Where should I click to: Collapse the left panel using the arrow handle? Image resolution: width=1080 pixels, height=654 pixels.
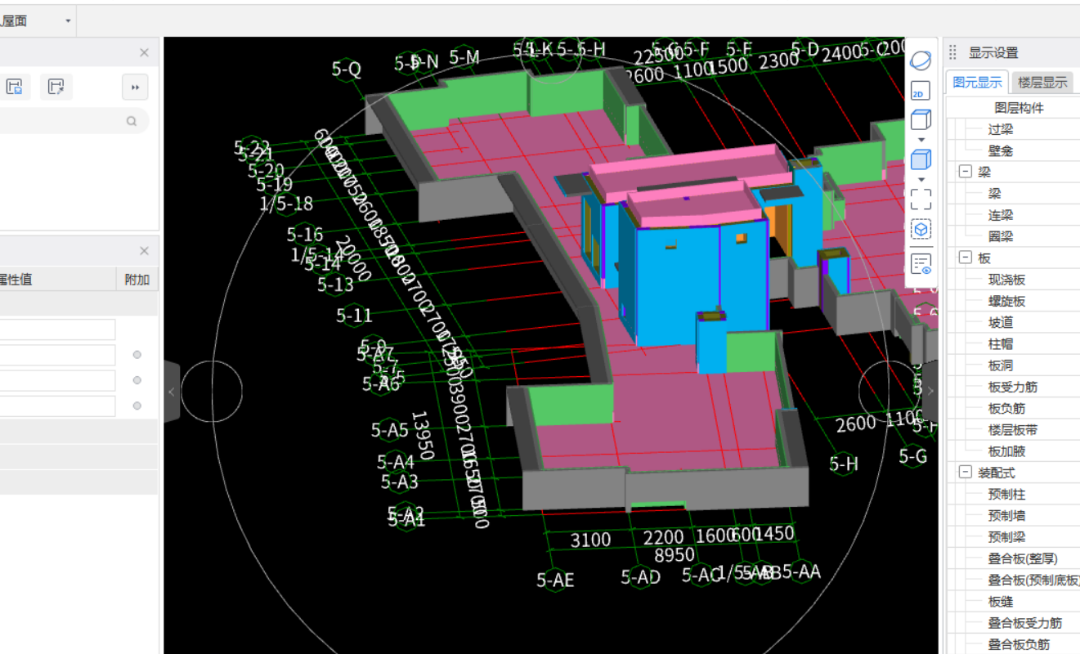(172, 391)
